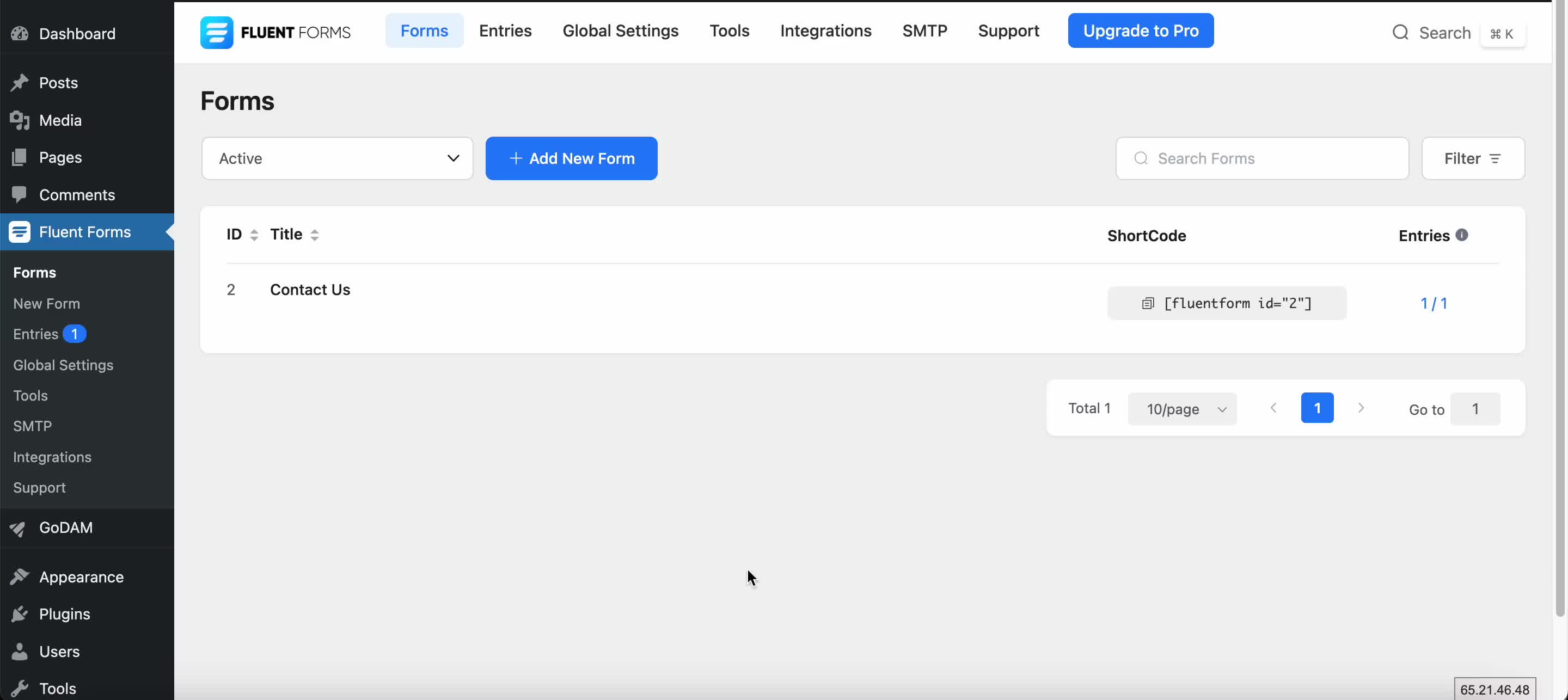This screenshot has height=700, width=1568.
Task: Click the search magnifier icon in header
Action: [x=1400, y=32]
